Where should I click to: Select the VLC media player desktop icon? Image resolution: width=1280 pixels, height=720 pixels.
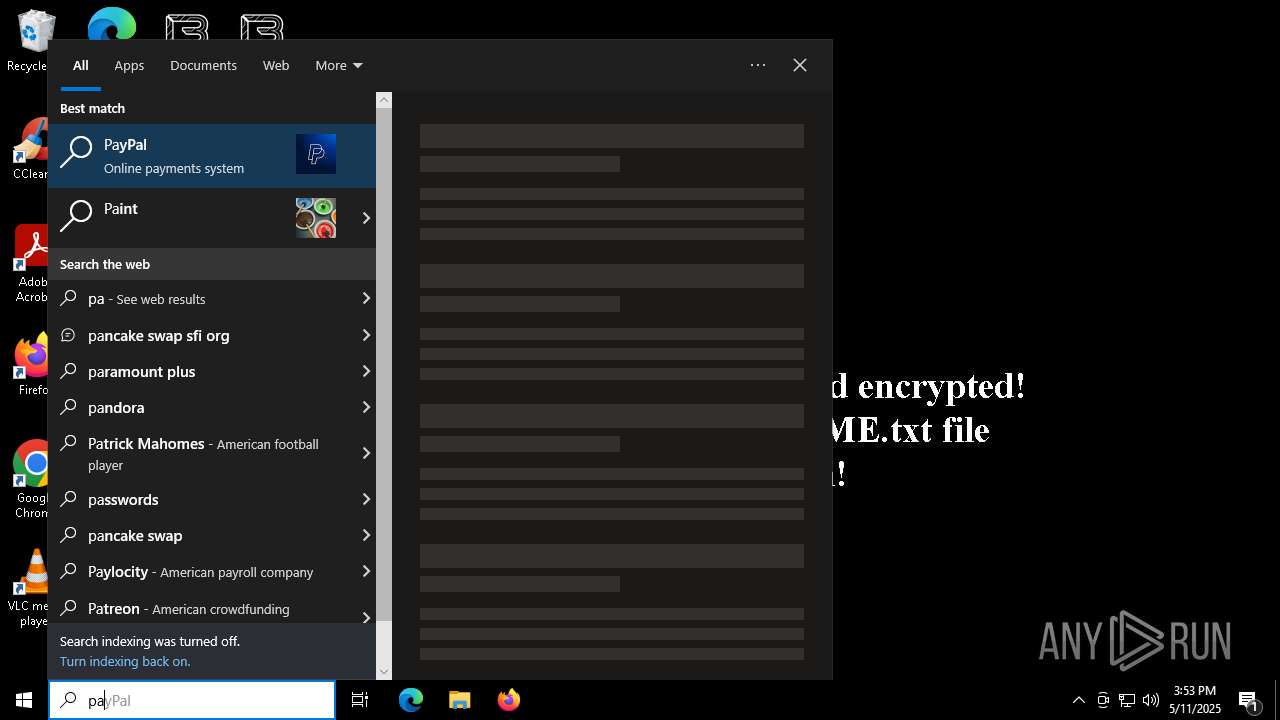[30, 588]
